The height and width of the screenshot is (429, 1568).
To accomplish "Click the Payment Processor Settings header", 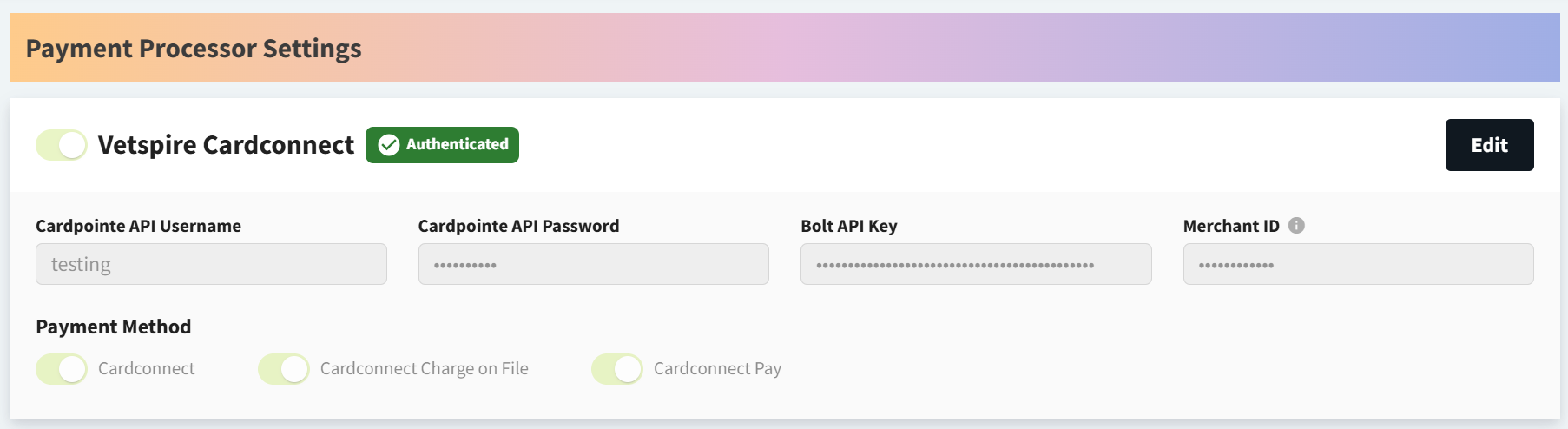I will tap(194, 49).
